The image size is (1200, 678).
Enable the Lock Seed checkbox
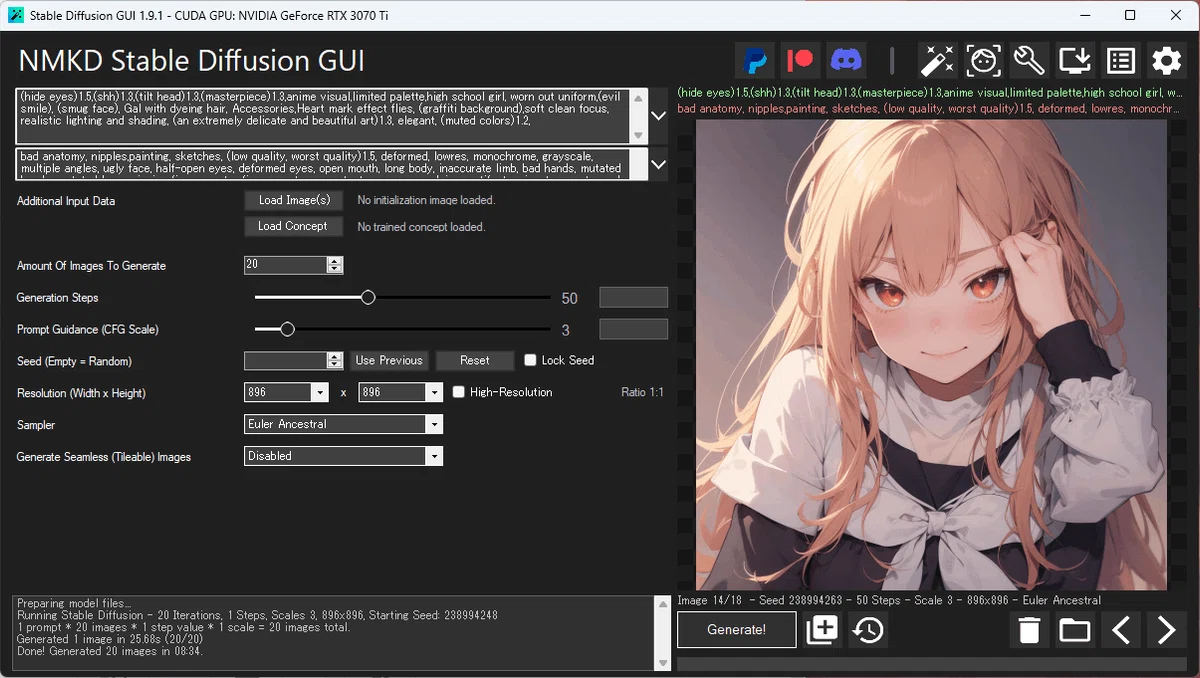530,360
